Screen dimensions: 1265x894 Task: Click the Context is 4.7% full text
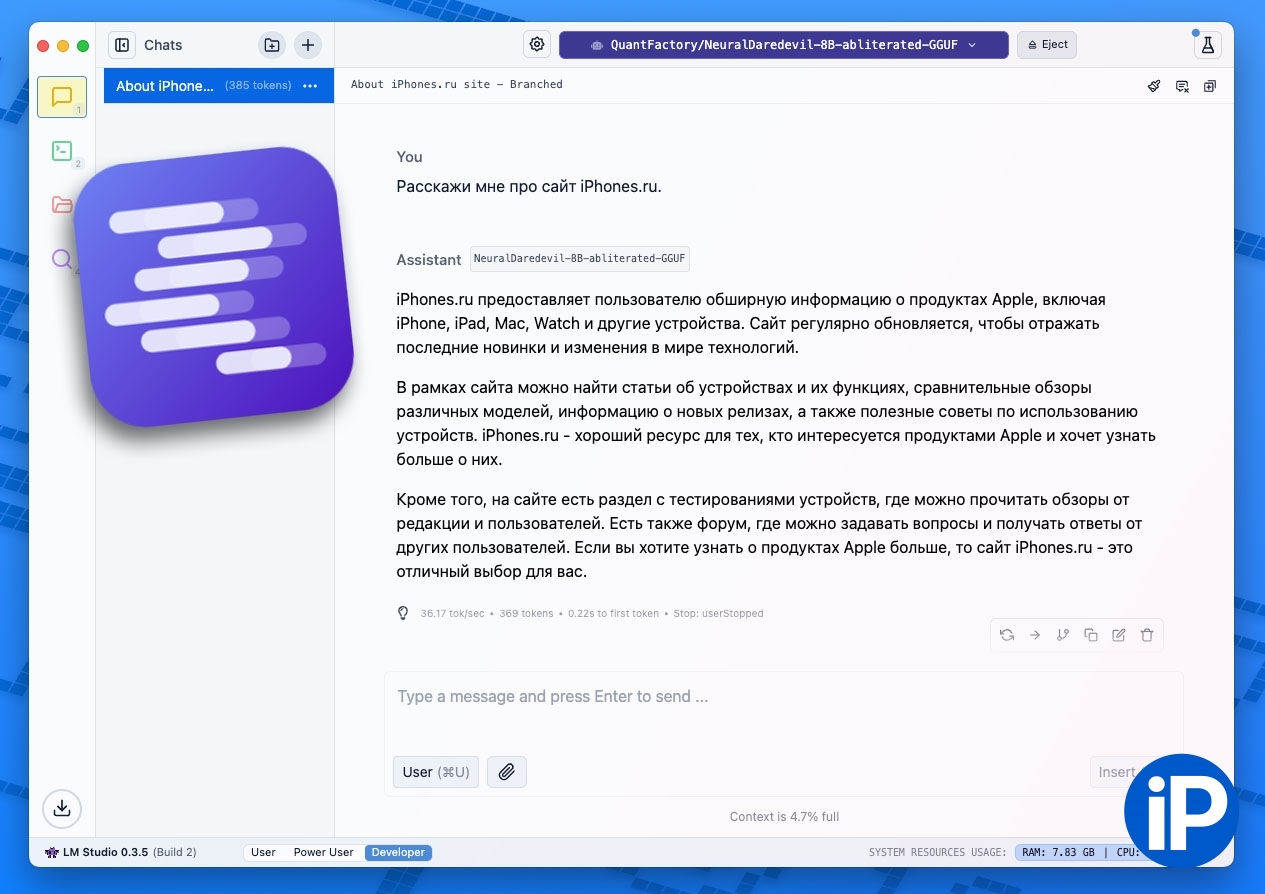click(784, 817)
